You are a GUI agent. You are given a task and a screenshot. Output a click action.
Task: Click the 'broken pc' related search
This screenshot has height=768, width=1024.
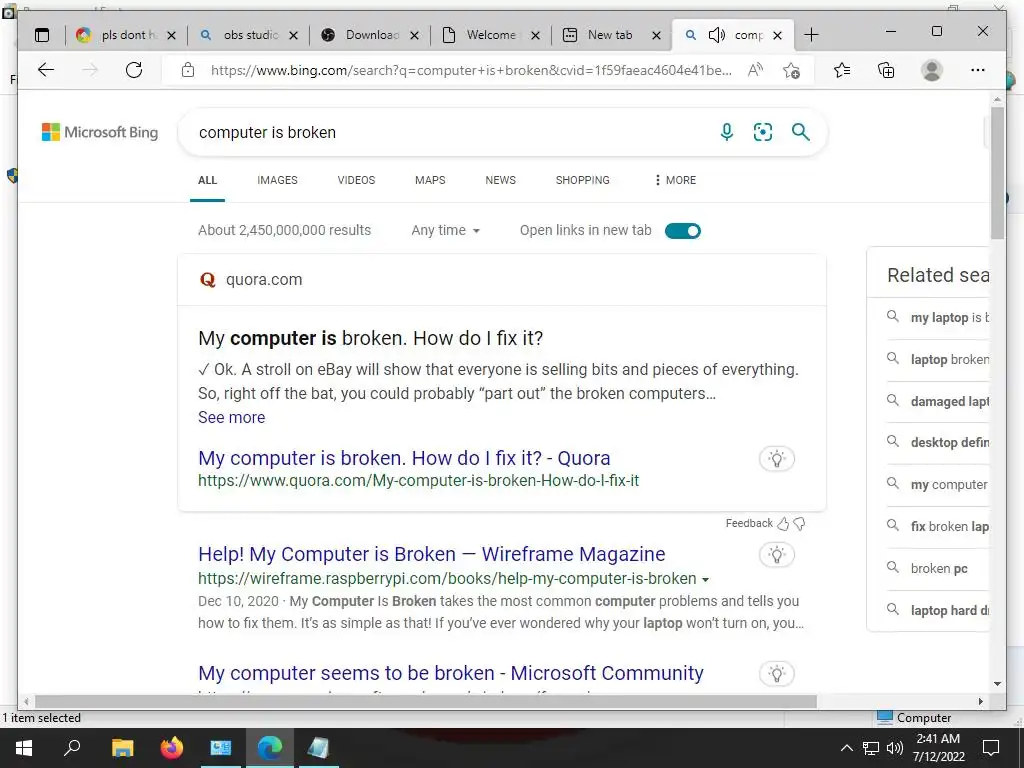tap(939, 569)
